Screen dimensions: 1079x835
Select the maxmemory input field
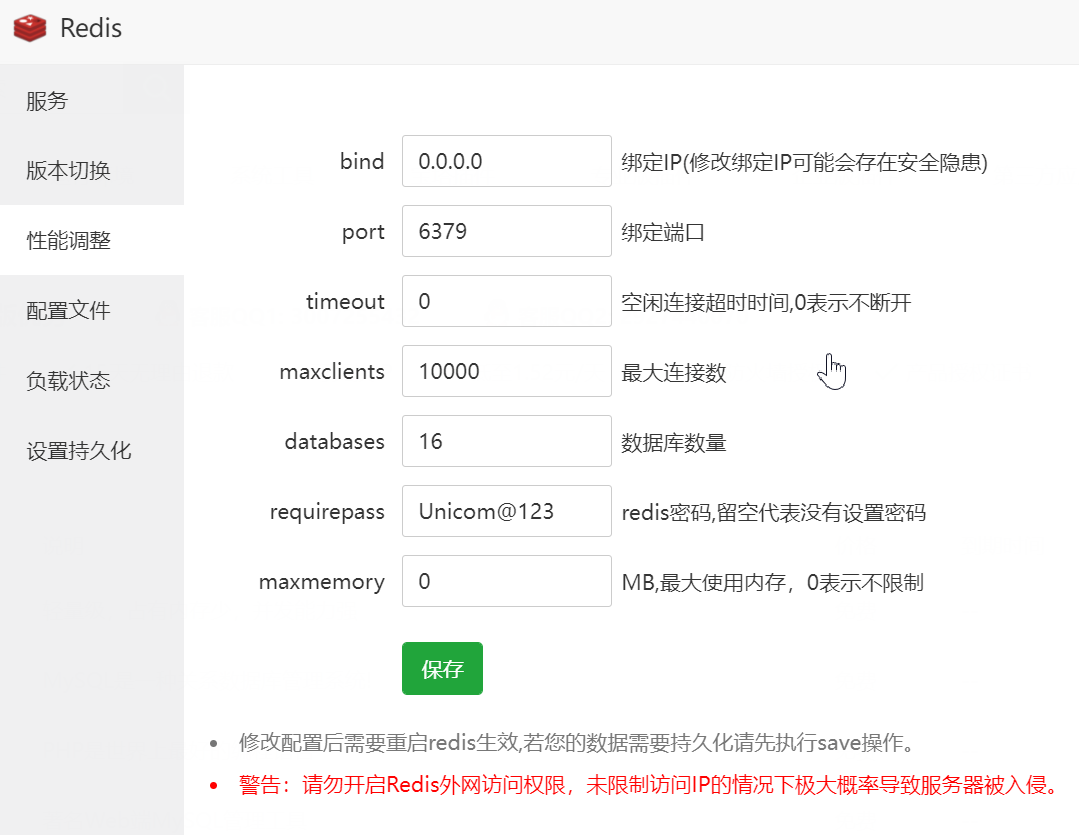click(x=506, y=581)
